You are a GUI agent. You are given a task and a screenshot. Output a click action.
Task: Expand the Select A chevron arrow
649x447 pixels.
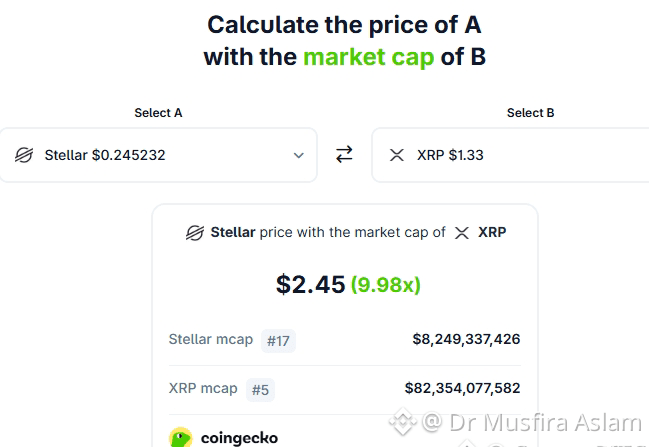click(298, 156)
